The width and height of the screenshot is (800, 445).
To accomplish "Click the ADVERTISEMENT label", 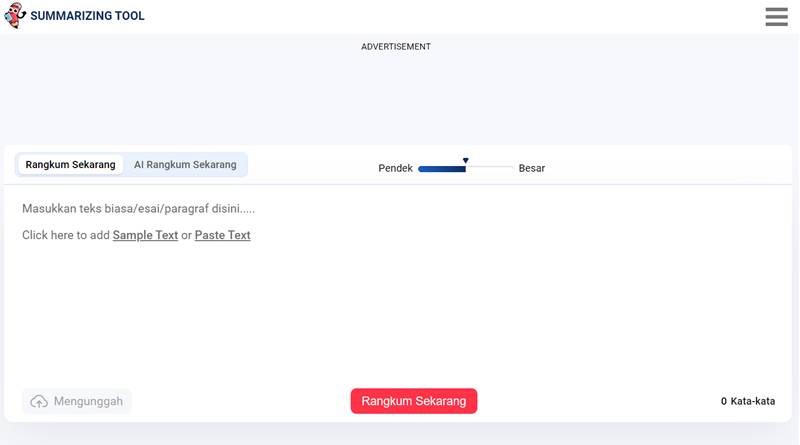I will click(396, 46).
